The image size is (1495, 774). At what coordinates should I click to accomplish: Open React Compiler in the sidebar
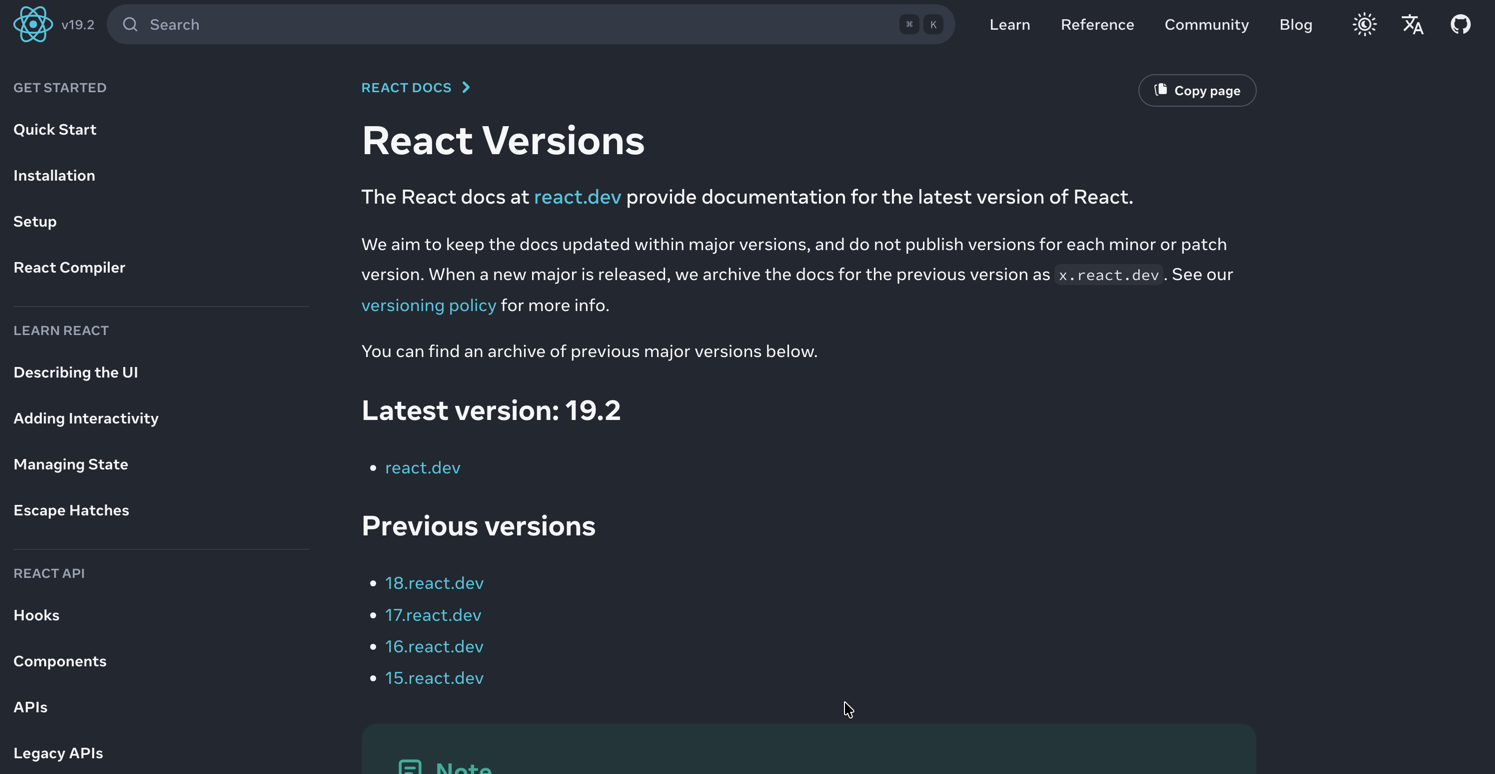click(x=69, y=267)
